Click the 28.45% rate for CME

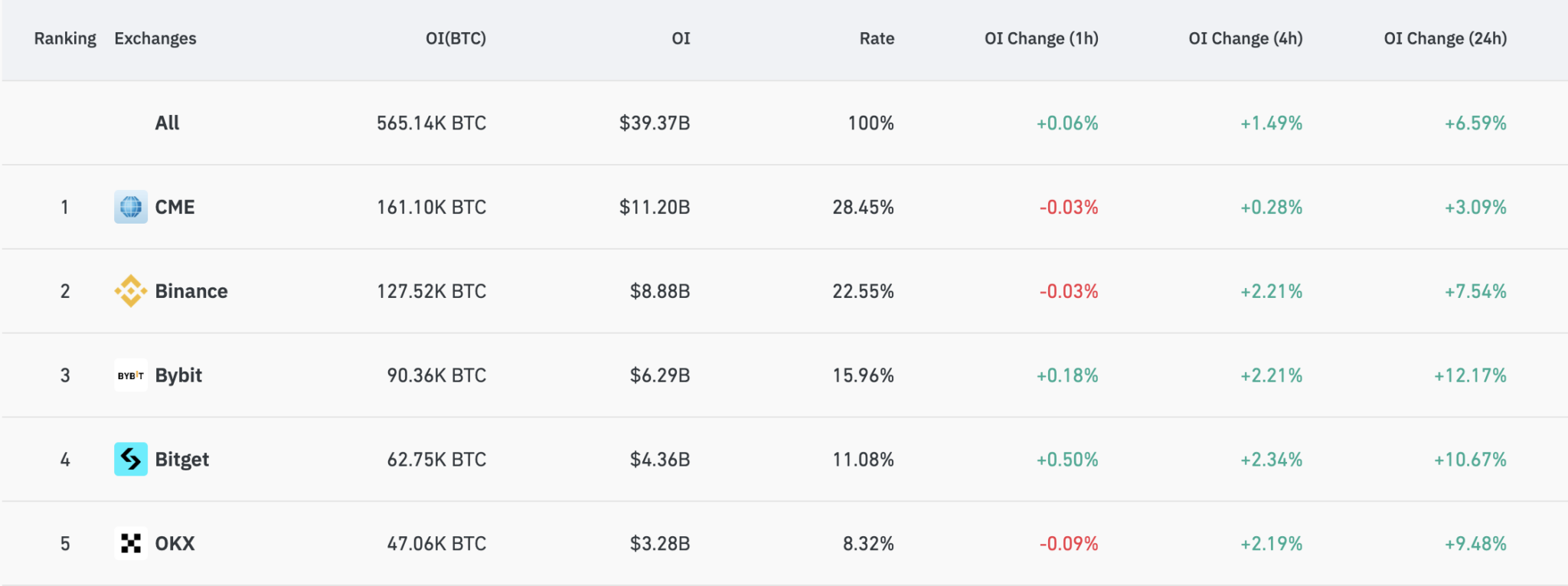coord(863,207)
